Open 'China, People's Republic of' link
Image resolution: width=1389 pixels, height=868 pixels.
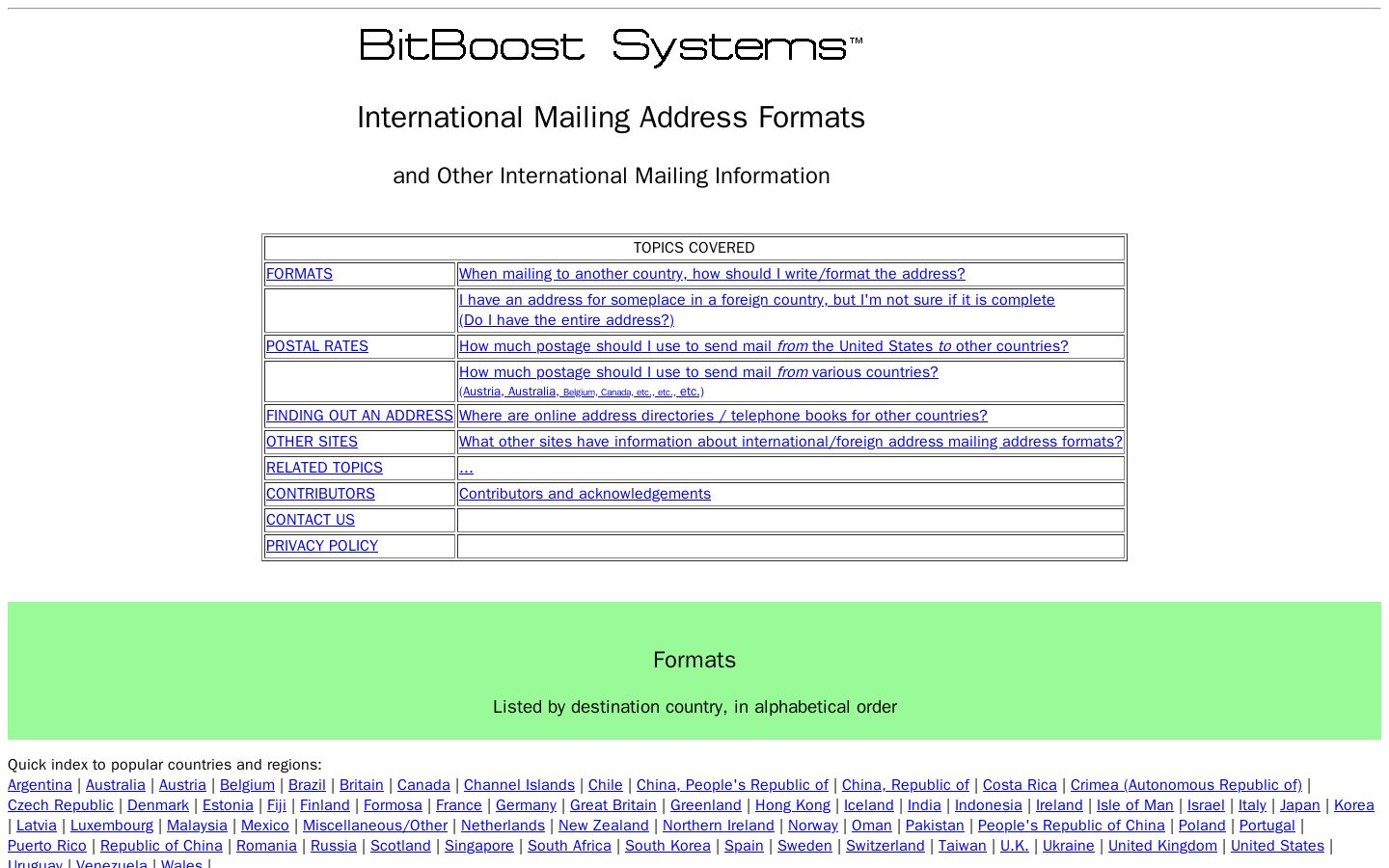(732, 785)
